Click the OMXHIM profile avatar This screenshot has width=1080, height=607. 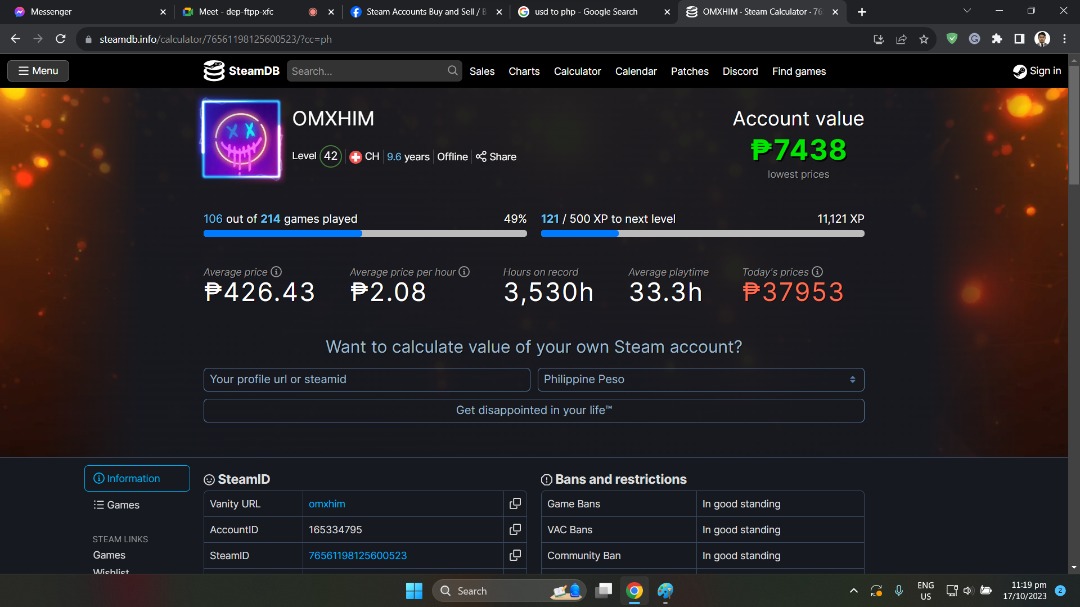click(241, 138)
